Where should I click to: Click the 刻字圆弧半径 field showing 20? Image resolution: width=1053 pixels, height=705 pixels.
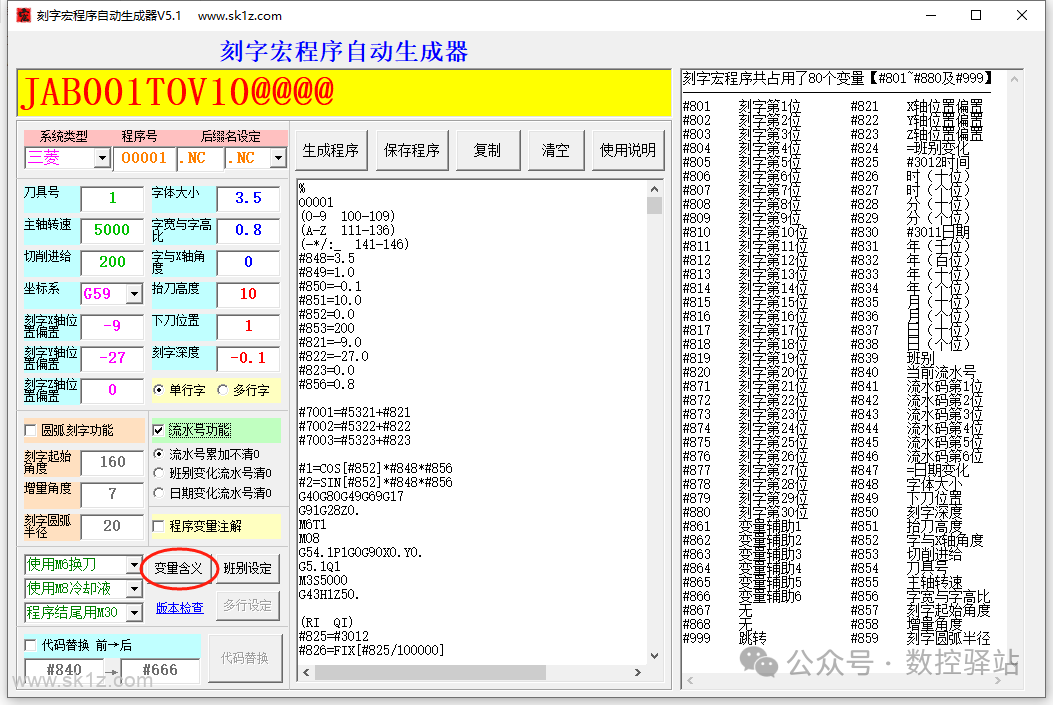112,526
